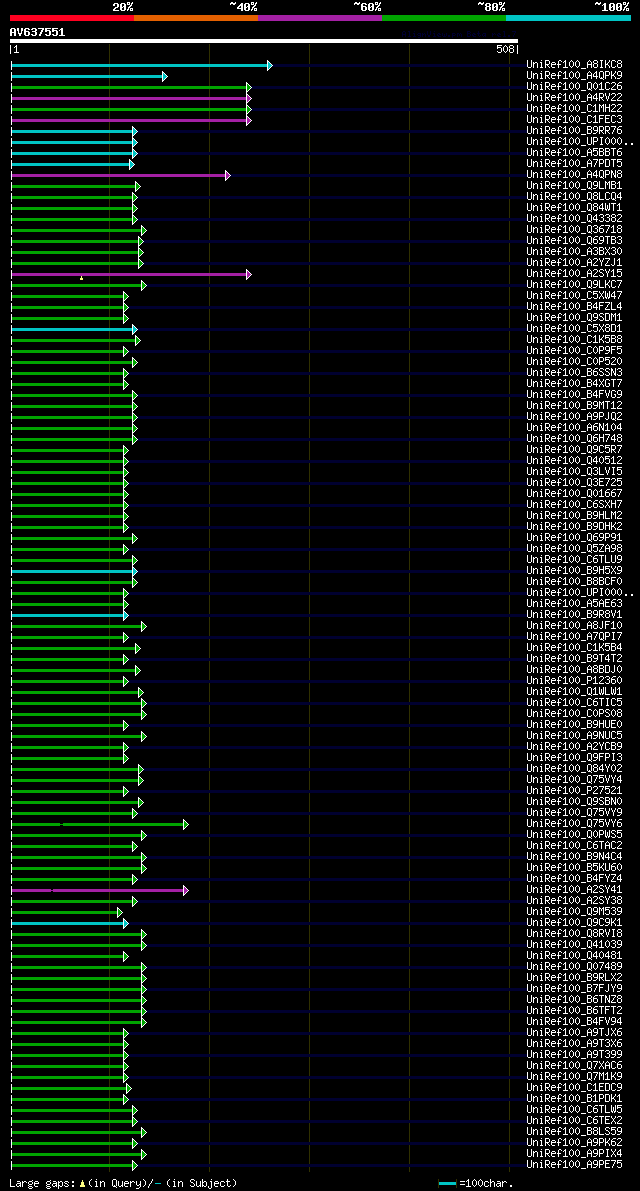640x1191 pixels.
Task: Select the UniRef100_Q3LVI5 label
Action: point(574,472)
